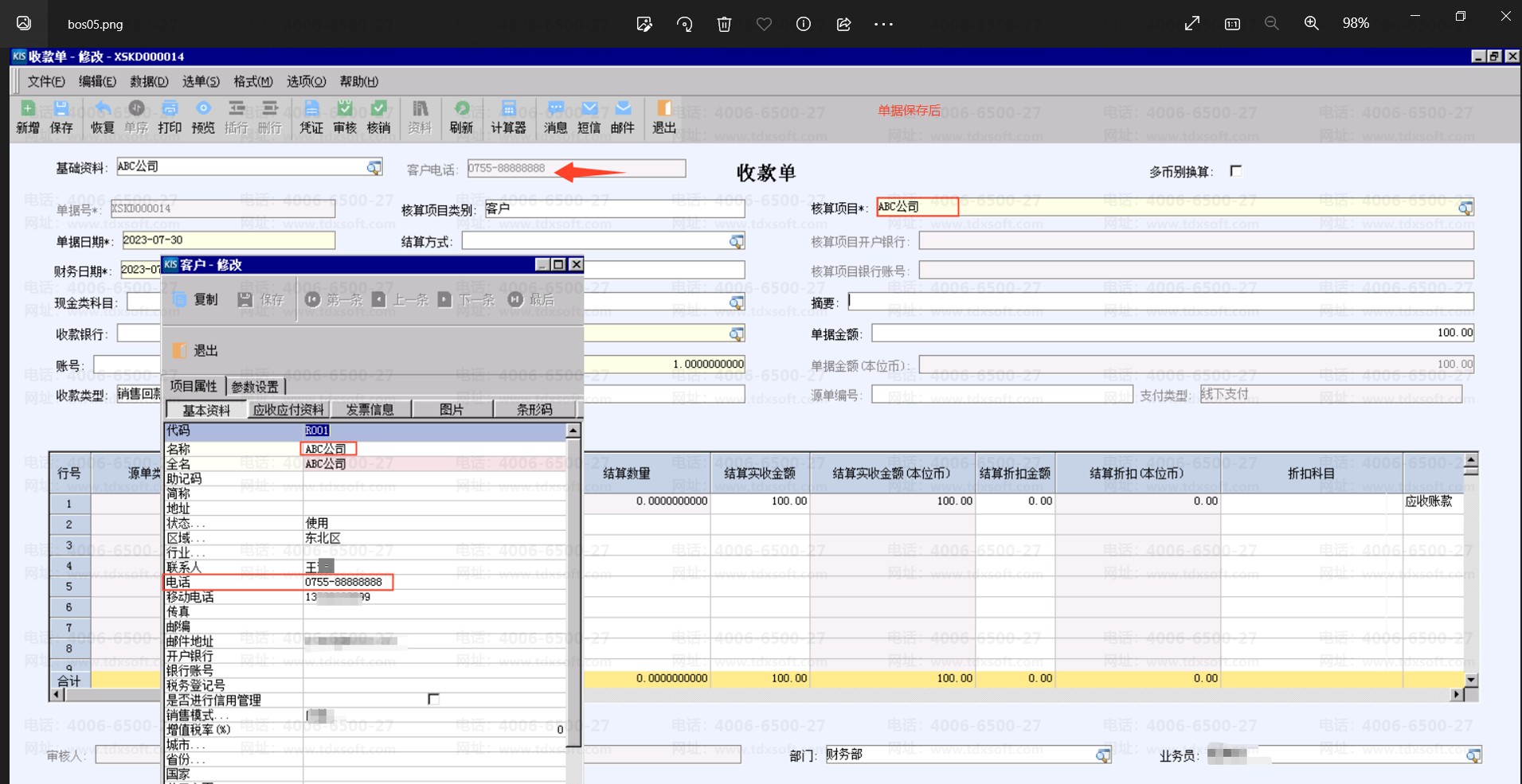Open lookup for 基础资料 field

point(374,167)
